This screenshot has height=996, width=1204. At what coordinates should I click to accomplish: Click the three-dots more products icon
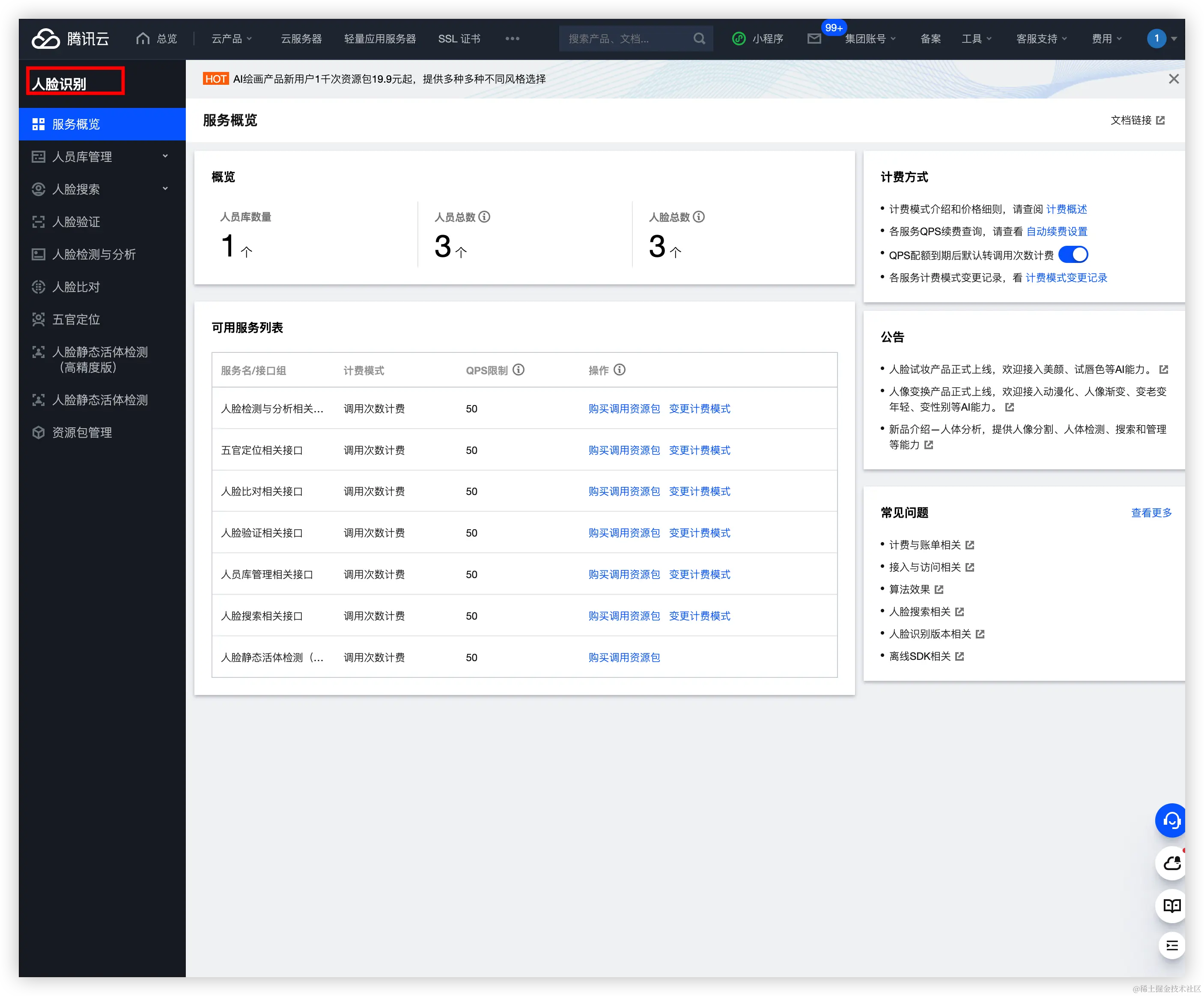pos(512,39)
